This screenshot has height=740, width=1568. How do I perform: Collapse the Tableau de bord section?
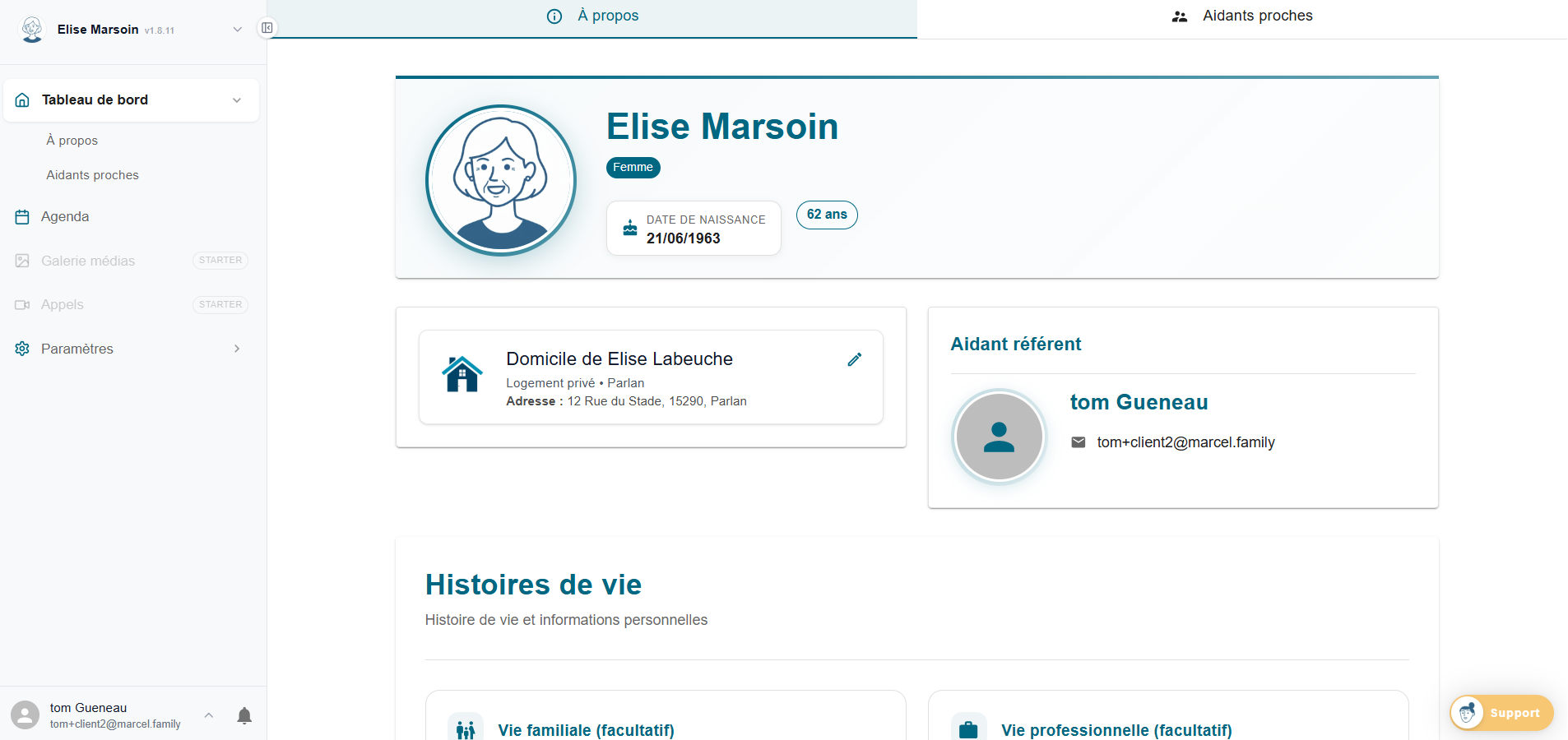tap(238, 99)
